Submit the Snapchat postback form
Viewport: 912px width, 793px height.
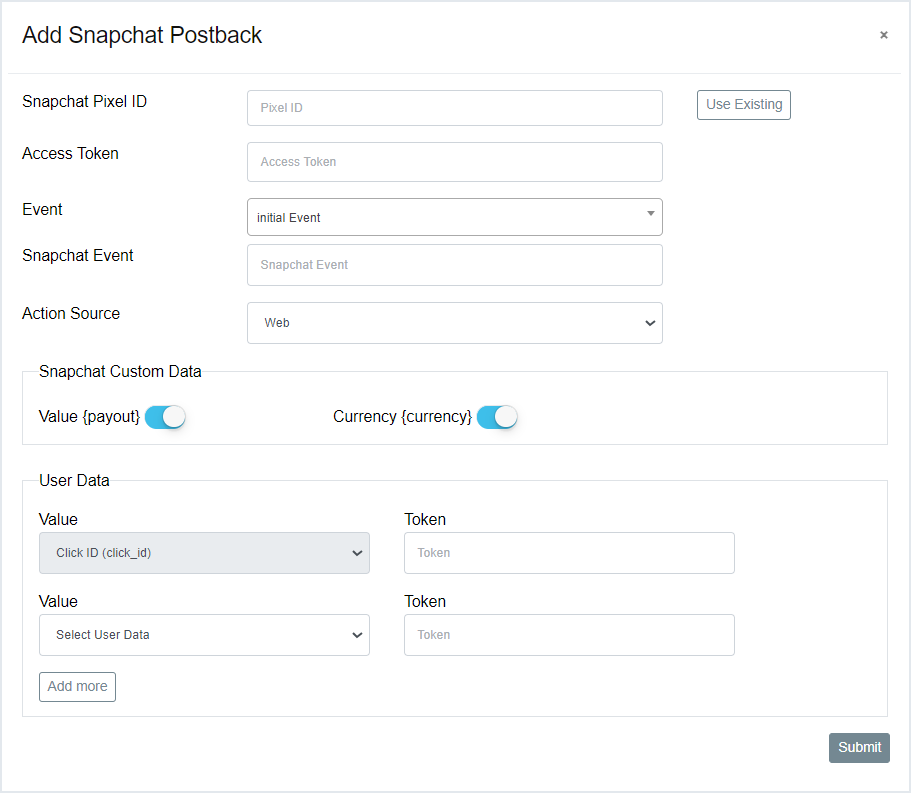pos(859,748)
